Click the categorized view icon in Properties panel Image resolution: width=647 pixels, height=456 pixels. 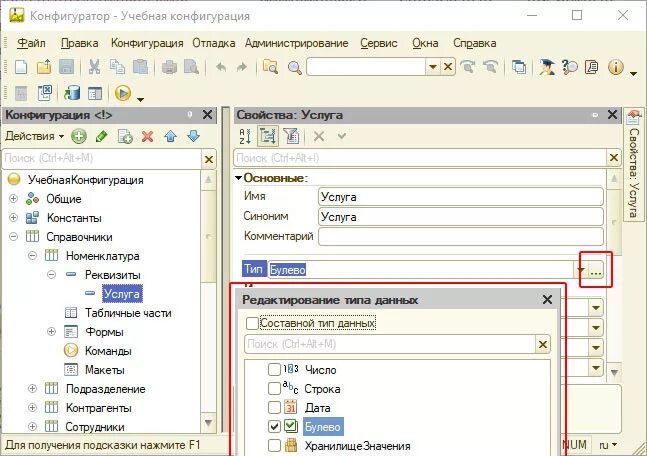[x=268, y=136]
